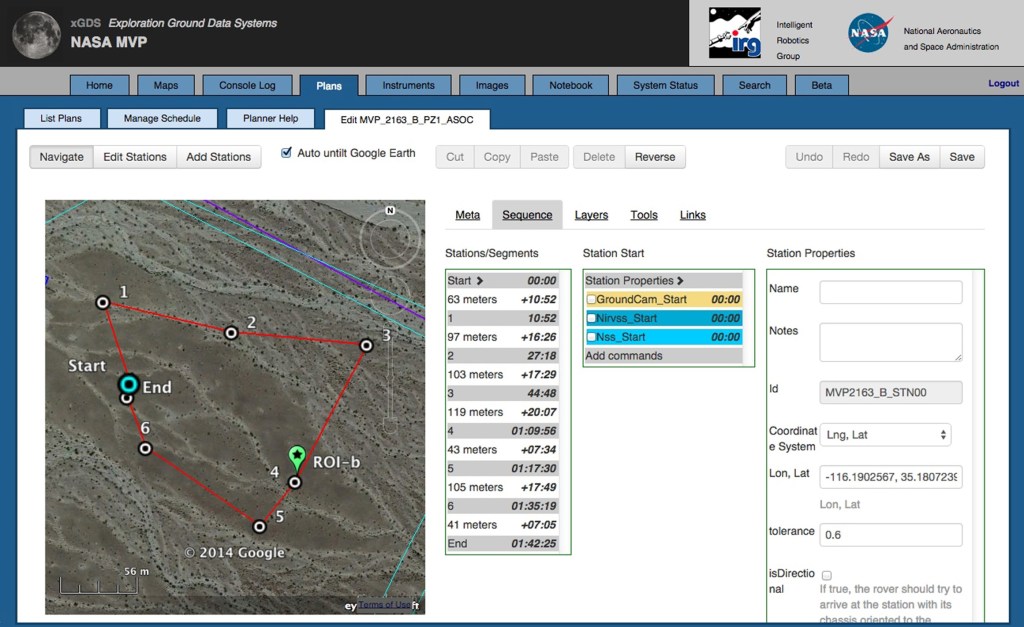
Task: Select station 3 marker on the map
Action: pos(366,343)
